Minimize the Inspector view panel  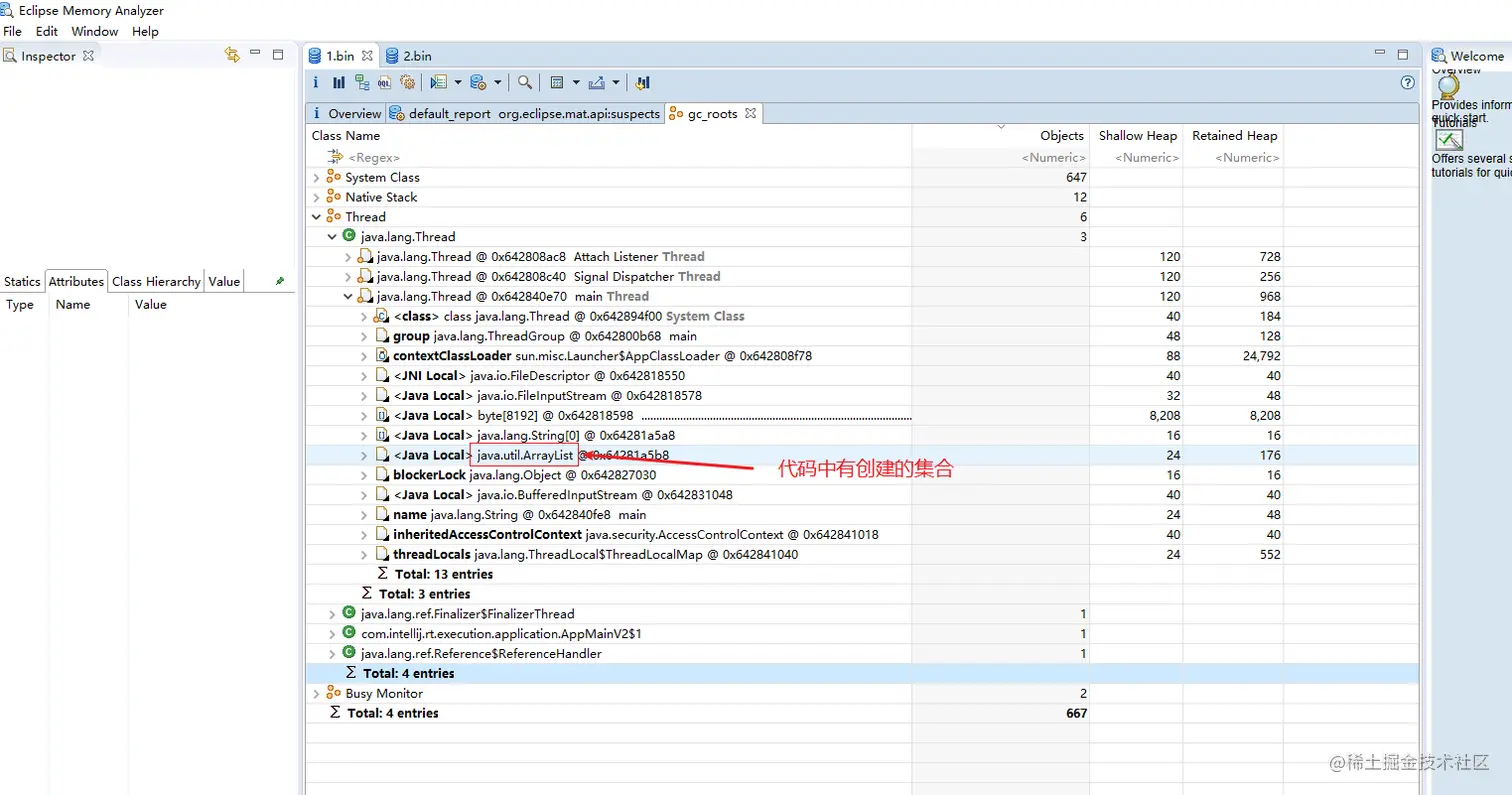click(x=256, y=53)
